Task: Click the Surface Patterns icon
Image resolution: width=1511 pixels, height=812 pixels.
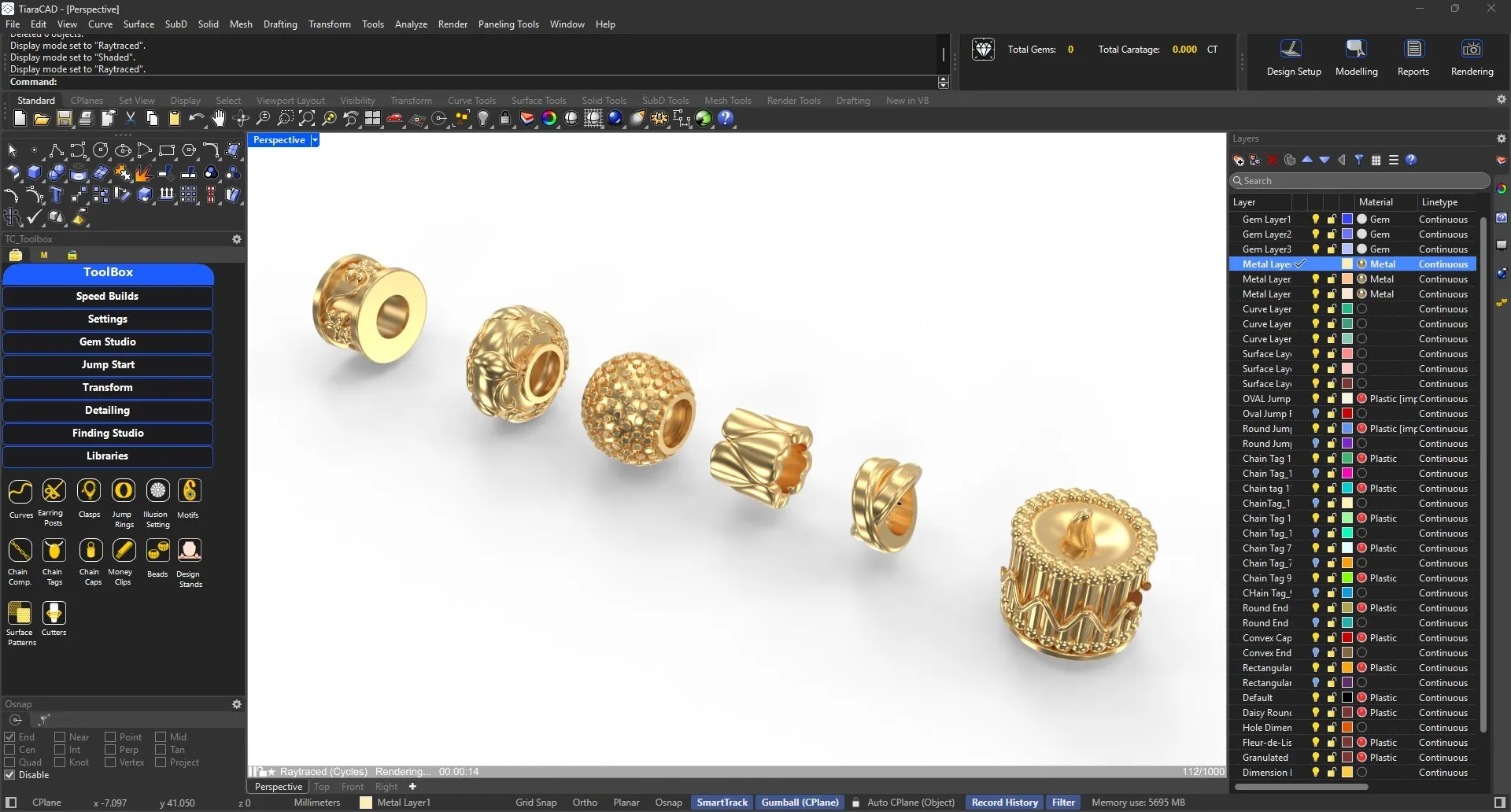Action: click(20, 614)
